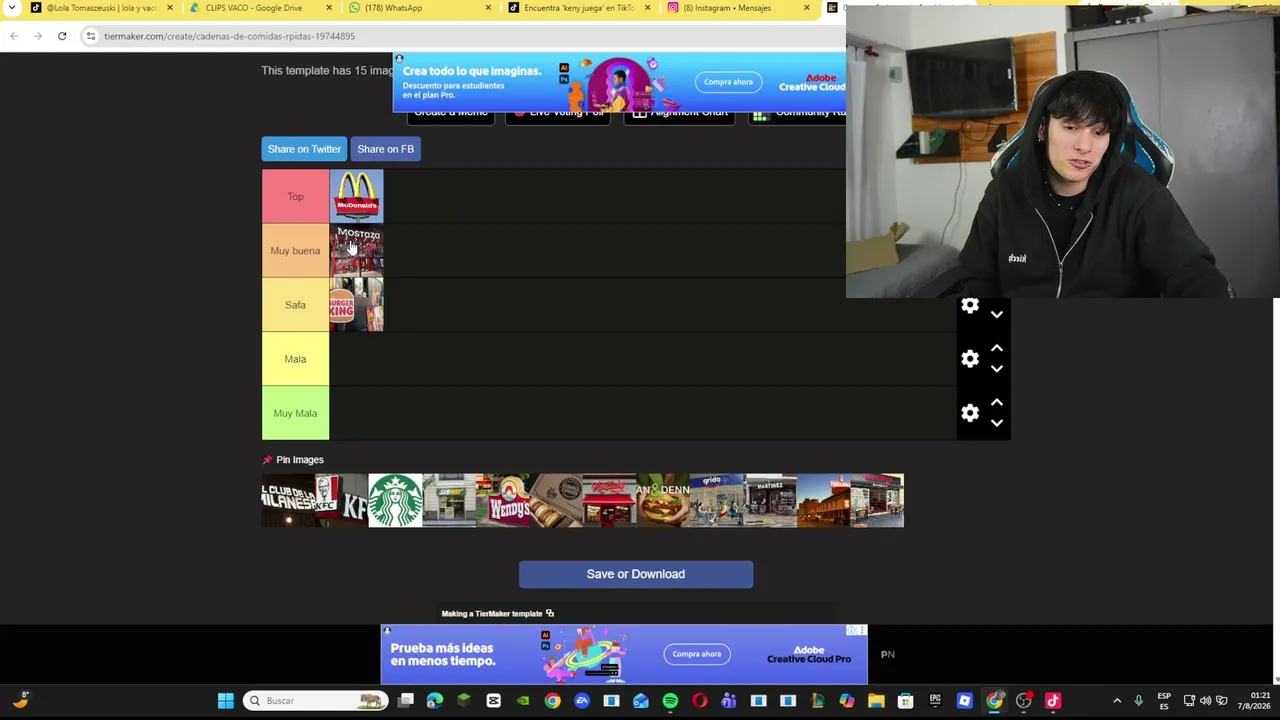This screenshot has height=720, width=1280.
Task: Move the Mala row down
Action: click(x=997, y=369)
